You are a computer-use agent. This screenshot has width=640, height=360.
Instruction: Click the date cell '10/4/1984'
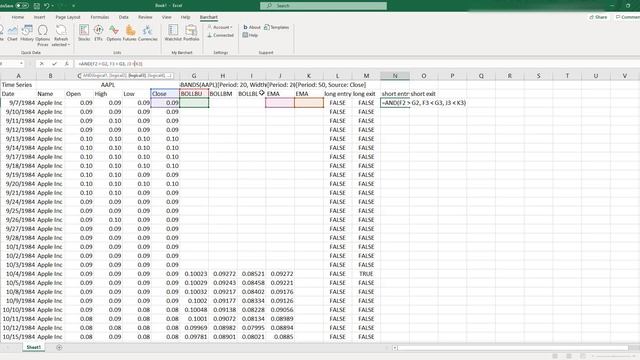(x=18, y=274)
